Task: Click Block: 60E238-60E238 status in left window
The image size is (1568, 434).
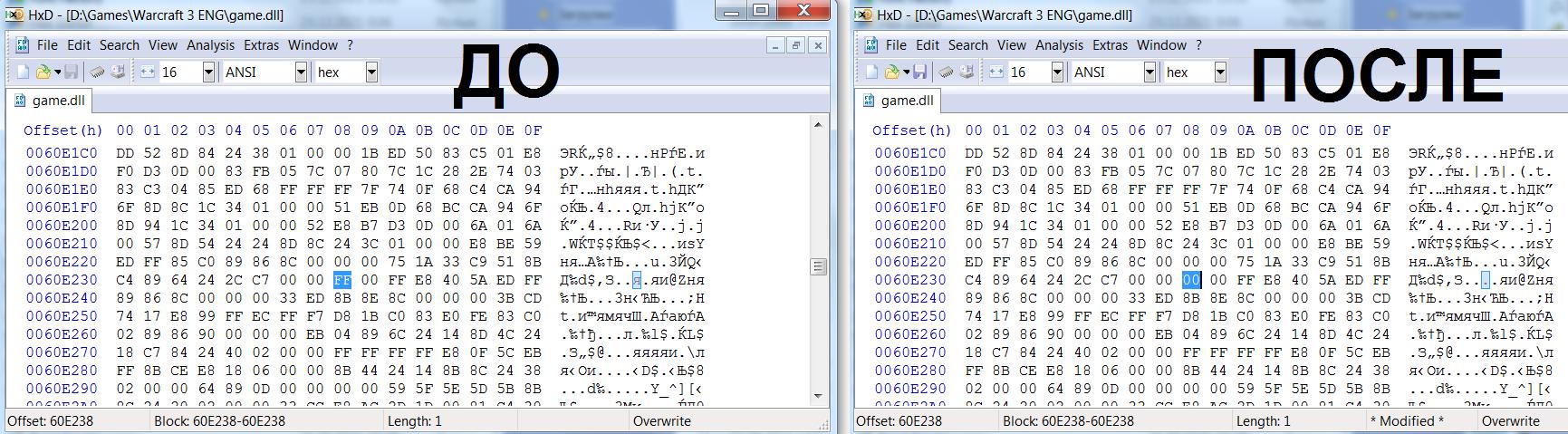Action: (219, 421)
